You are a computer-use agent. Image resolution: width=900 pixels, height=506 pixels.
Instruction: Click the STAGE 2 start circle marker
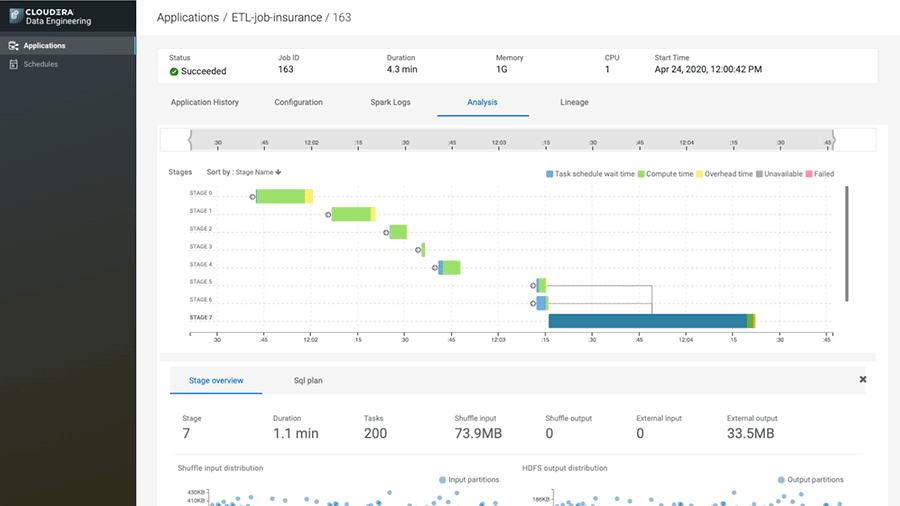(x=386, y=232)
